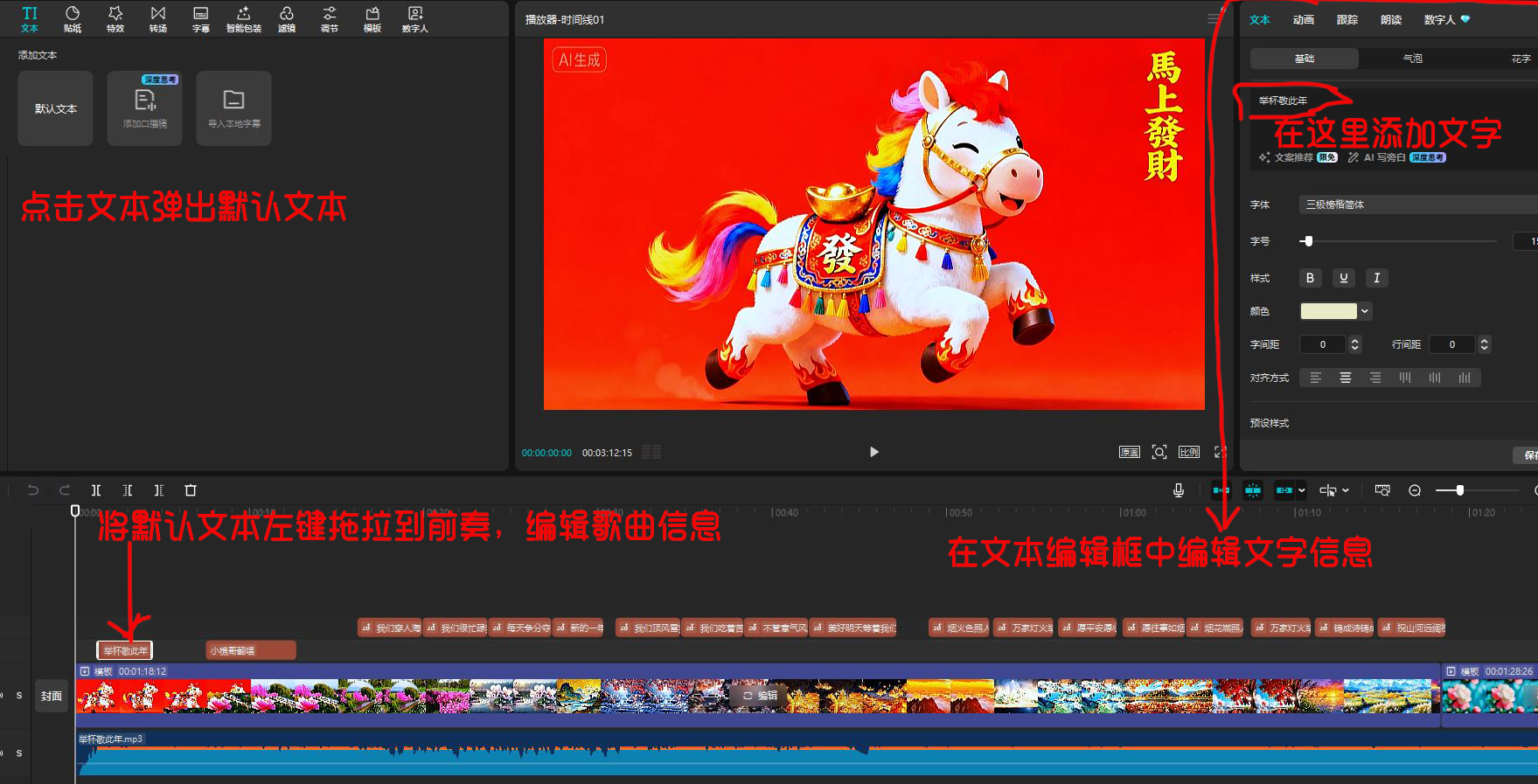Click the undo arrow in timeline toolbar
The width and height of the screenshot is (1538, 784).
tap(33, 490)
